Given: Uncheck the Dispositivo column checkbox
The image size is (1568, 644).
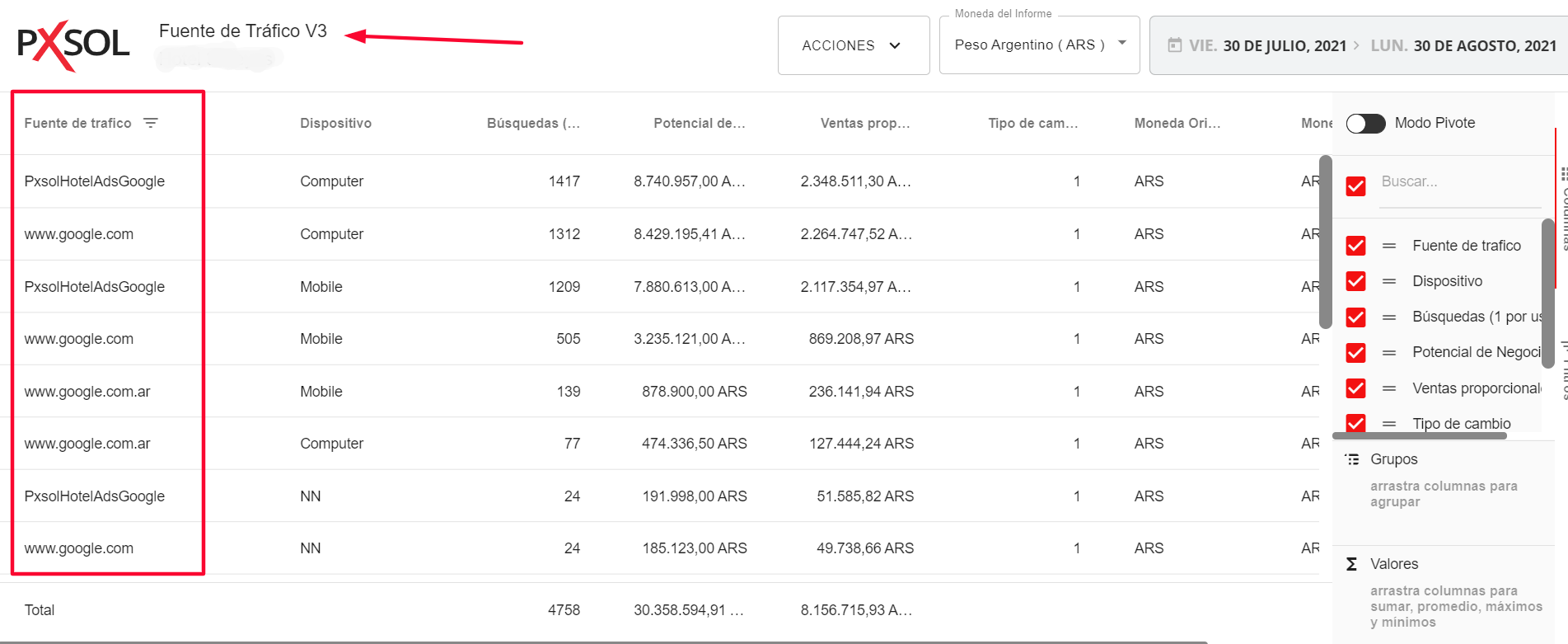Looking at the screenshot, I should (x=1355, y=281).
